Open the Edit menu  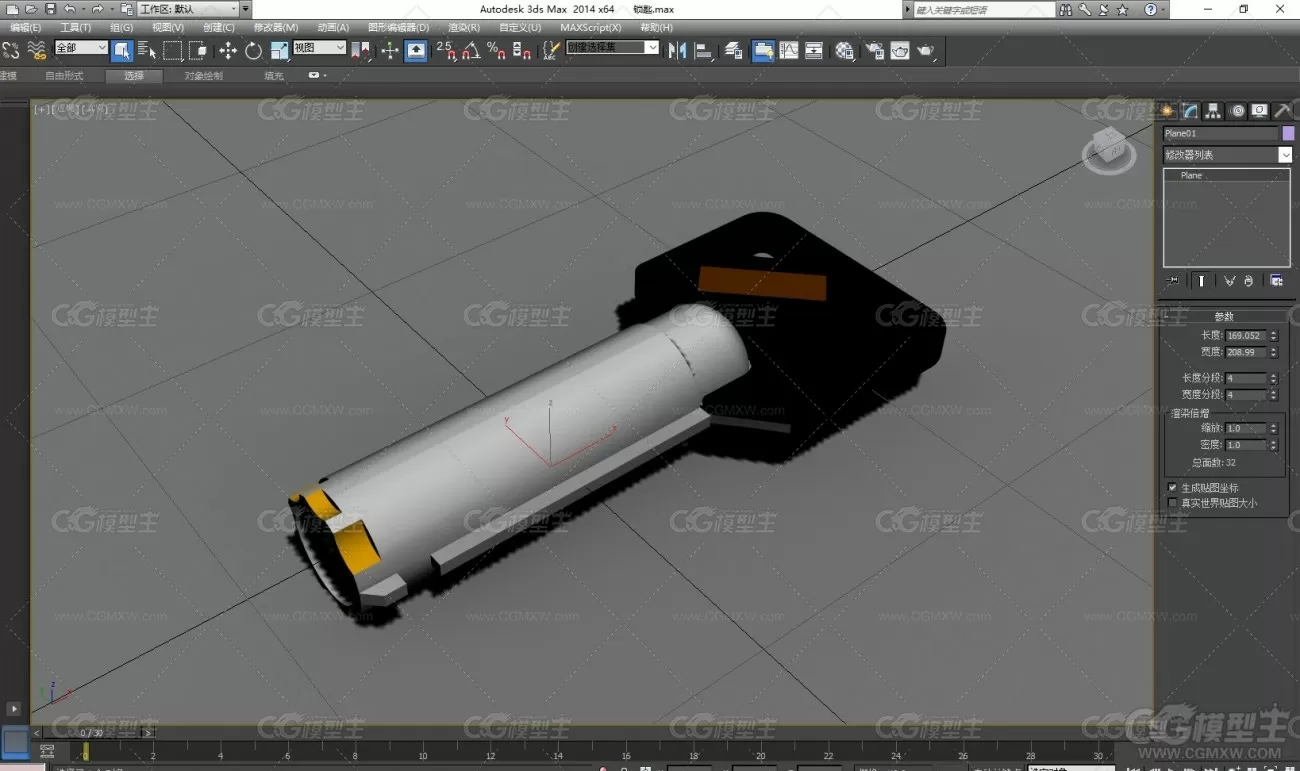26,28
